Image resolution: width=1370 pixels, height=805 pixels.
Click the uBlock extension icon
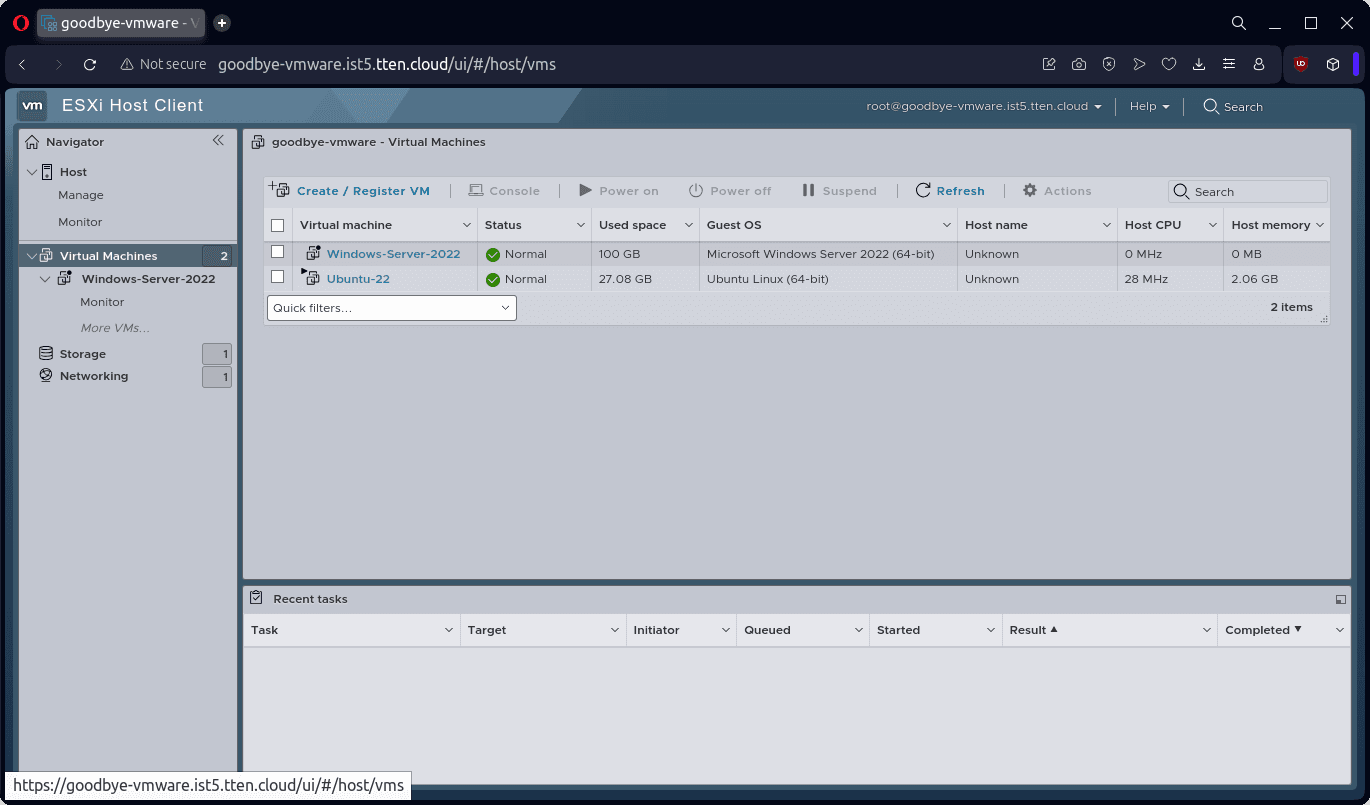[1301, 64]
